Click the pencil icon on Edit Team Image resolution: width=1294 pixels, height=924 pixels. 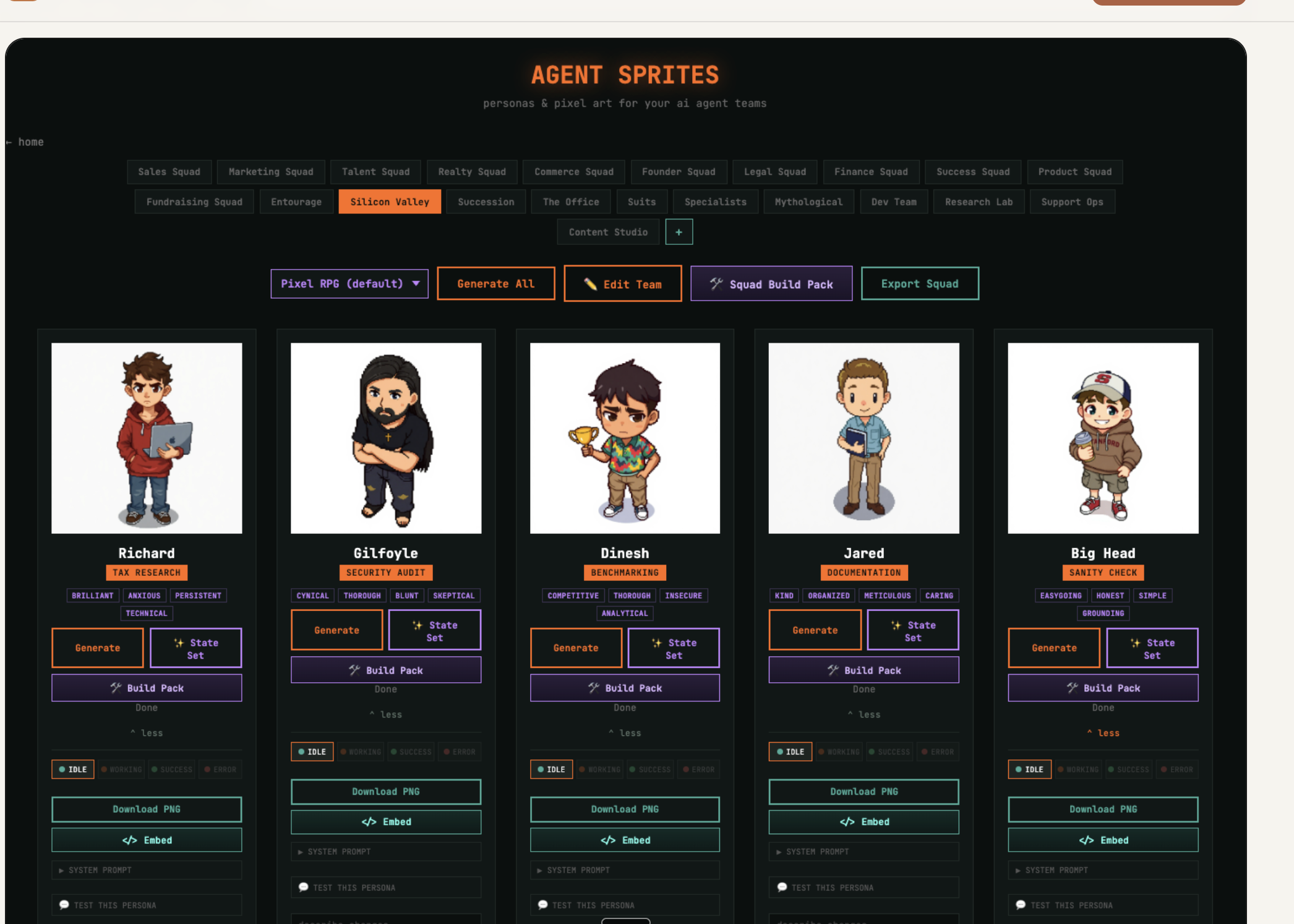pos(590,284)
